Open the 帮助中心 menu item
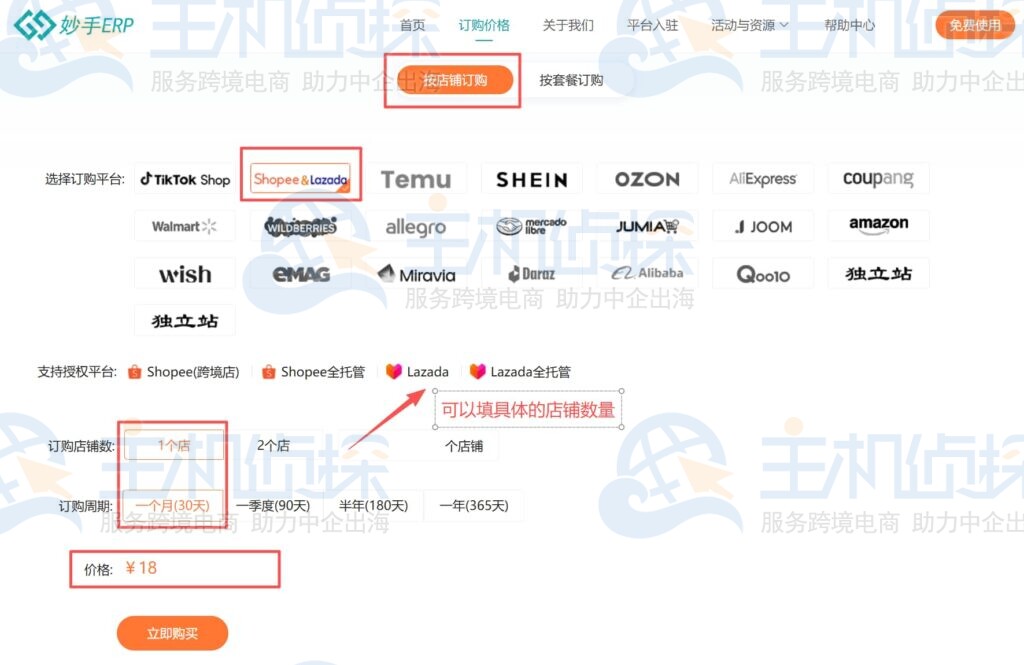The image size is (1024, 665). (849, 25)
